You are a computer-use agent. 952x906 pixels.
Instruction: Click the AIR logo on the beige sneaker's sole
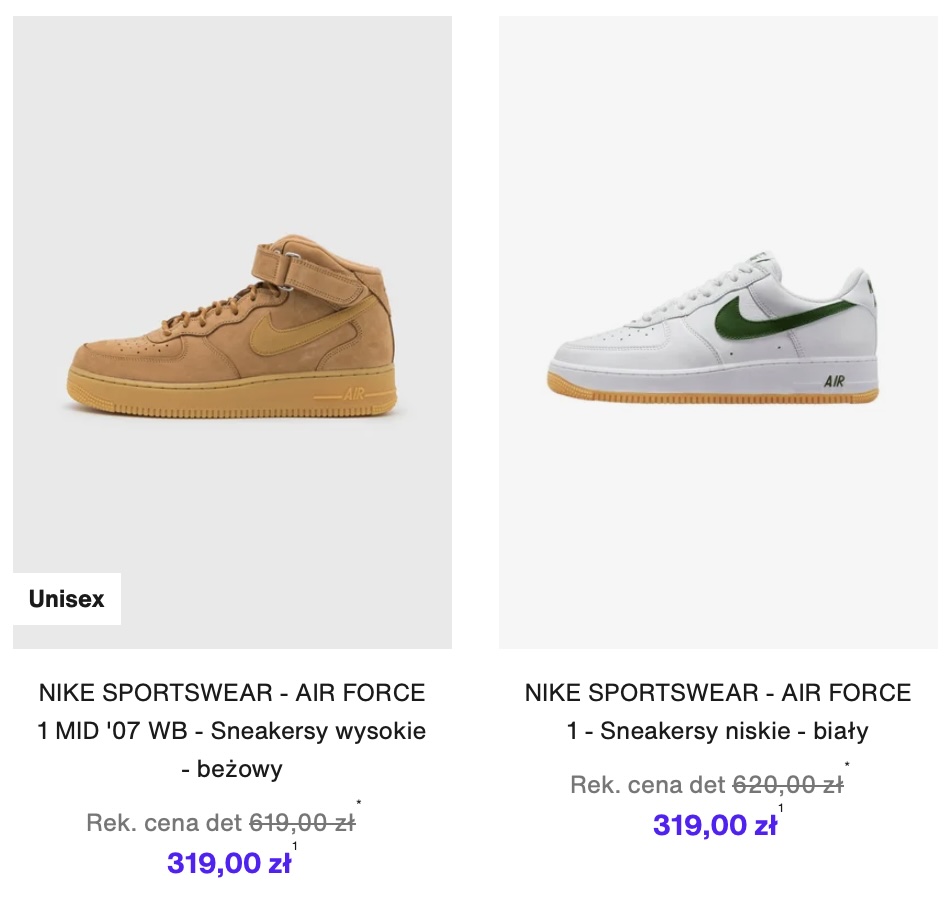click(353, 394)
